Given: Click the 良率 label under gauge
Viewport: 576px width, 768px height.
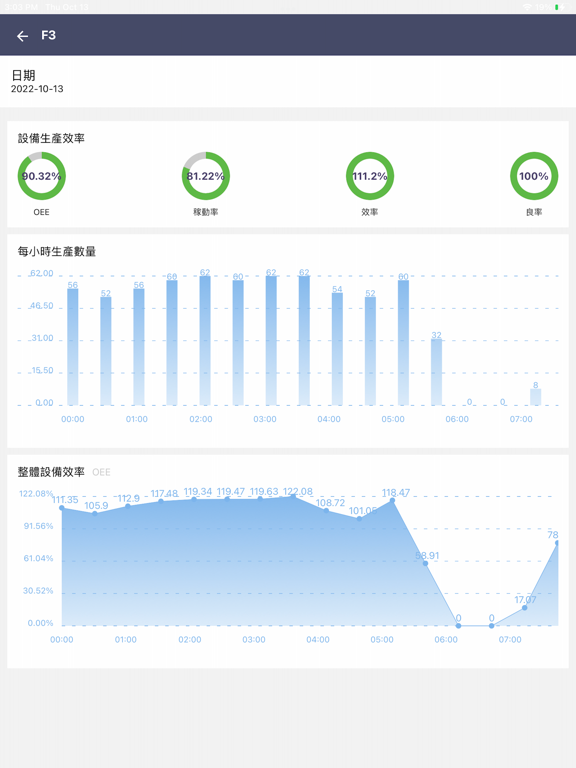Looking at the screenshot, I should pyautogui.click(x=534, y=212).
